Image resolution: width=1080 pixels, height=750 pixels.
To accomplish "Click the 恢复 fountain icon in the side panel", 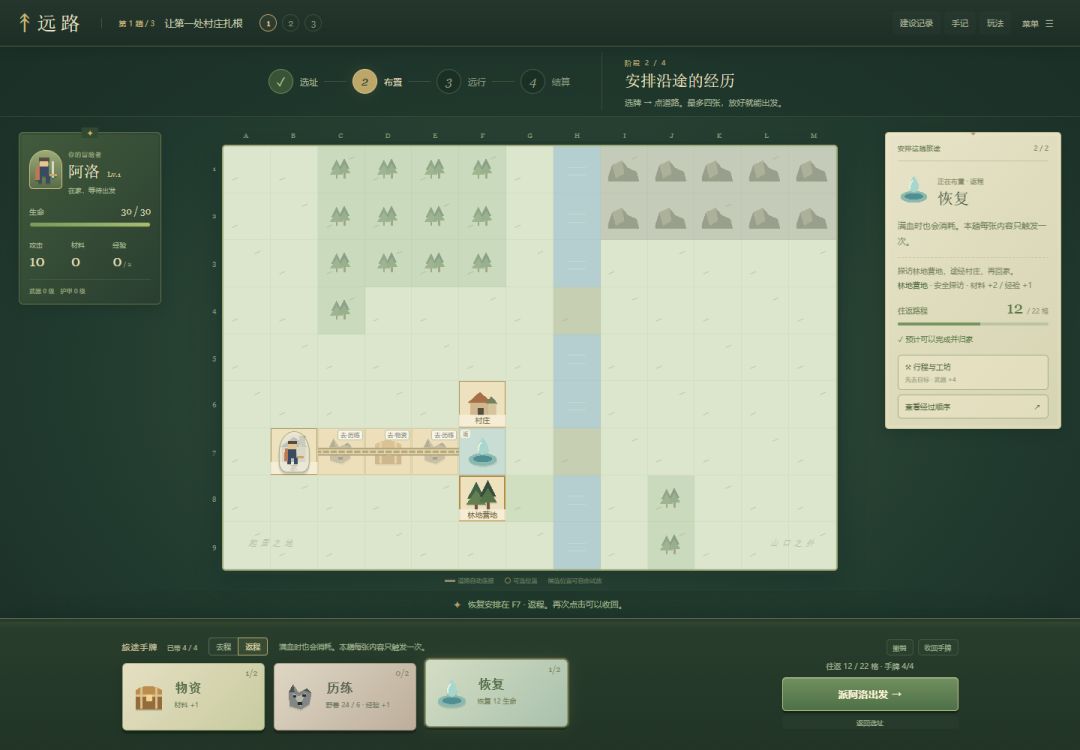I will point(913,190).
